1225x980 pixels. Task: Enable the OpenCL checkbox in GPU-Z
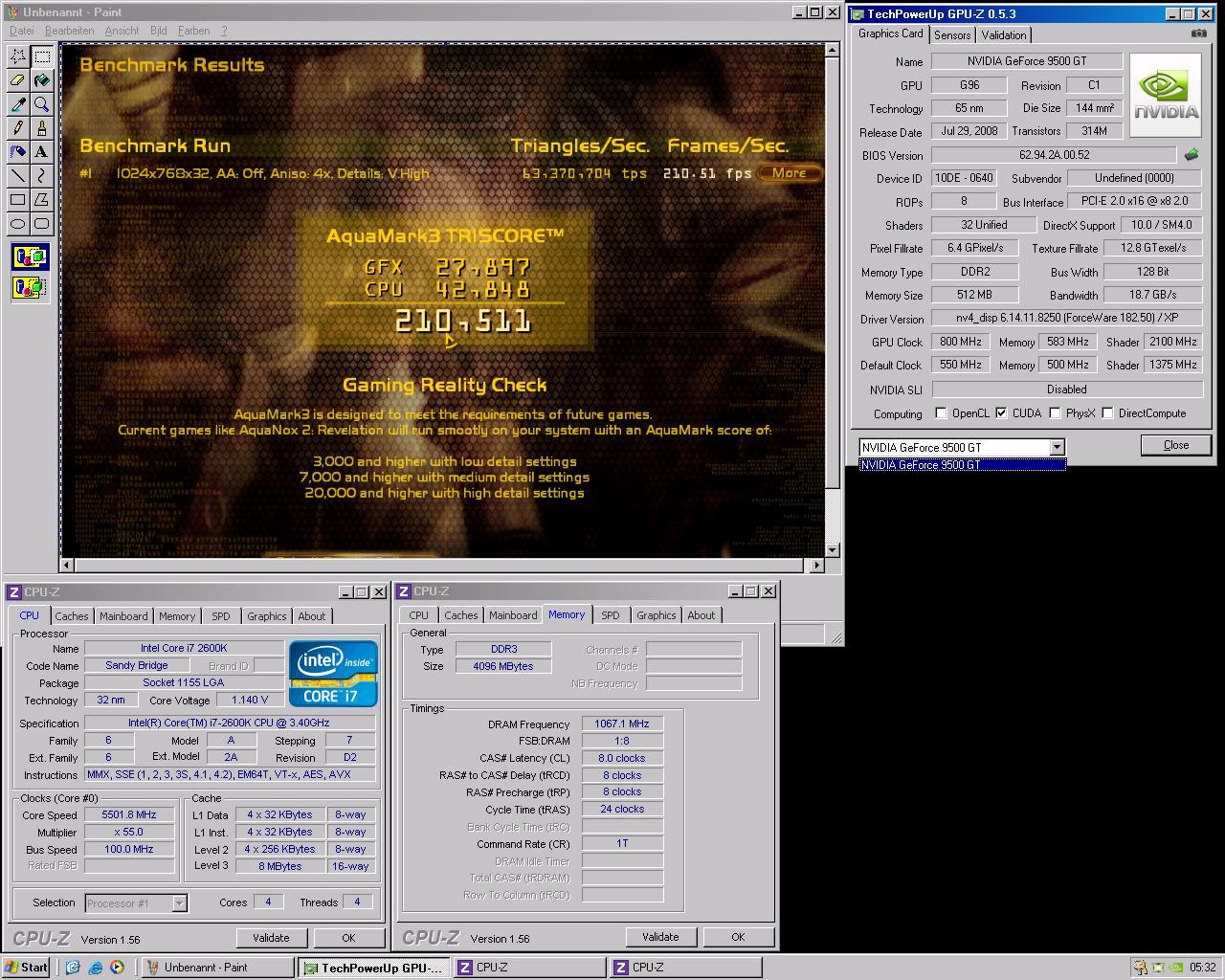pos(941,413)
